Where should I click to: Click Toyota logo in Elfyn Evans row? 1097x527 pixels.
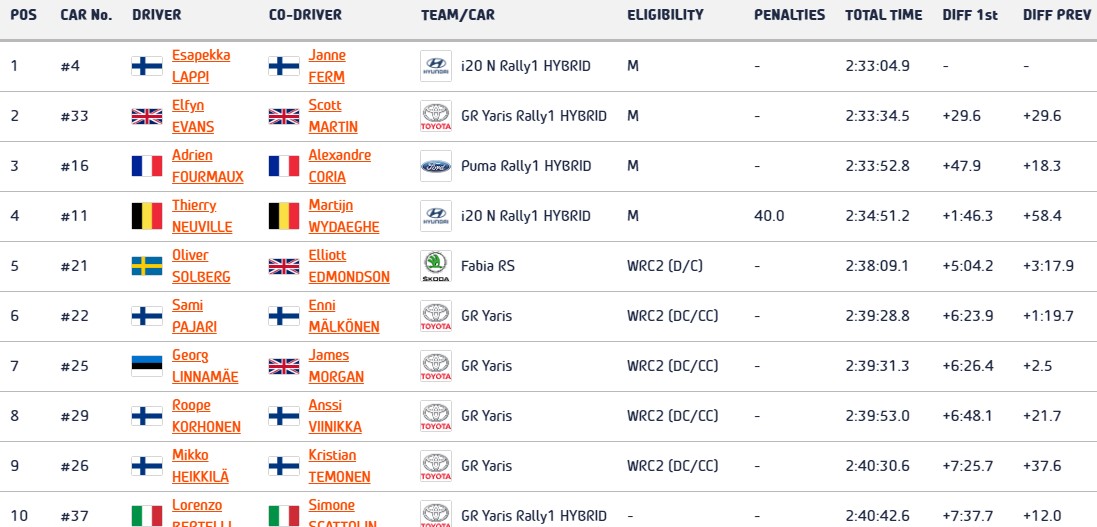[x=436, y=116]
